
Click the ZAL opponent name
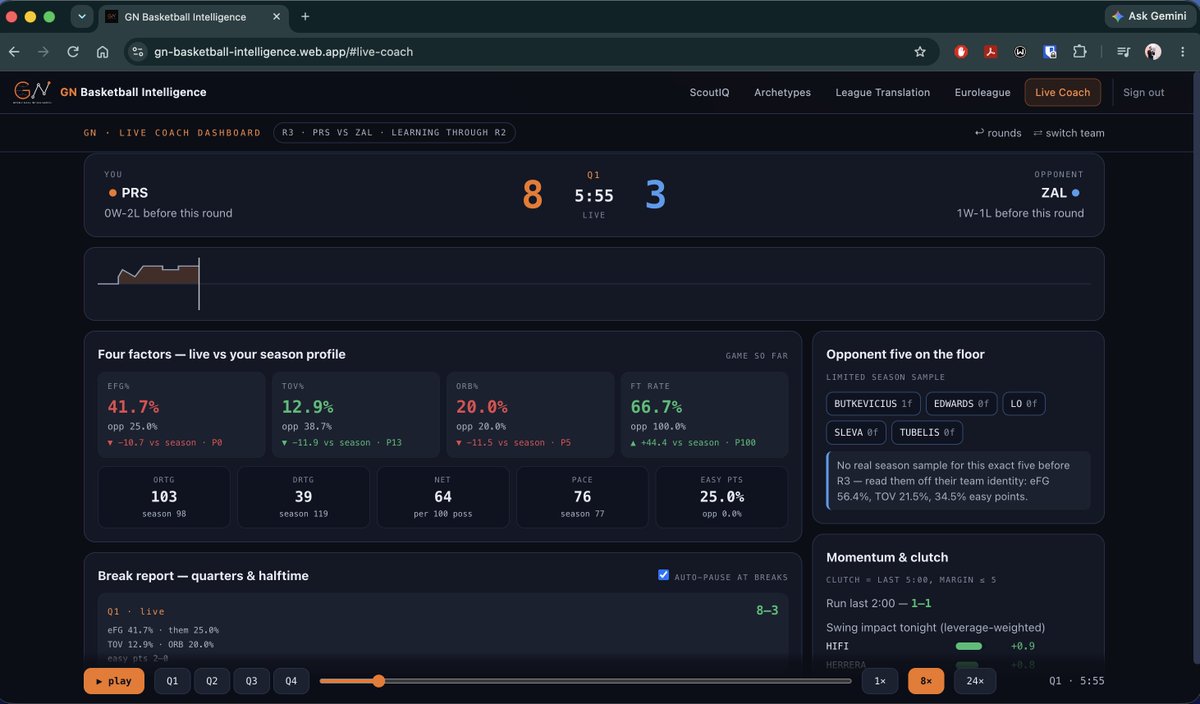[1054, 193]
